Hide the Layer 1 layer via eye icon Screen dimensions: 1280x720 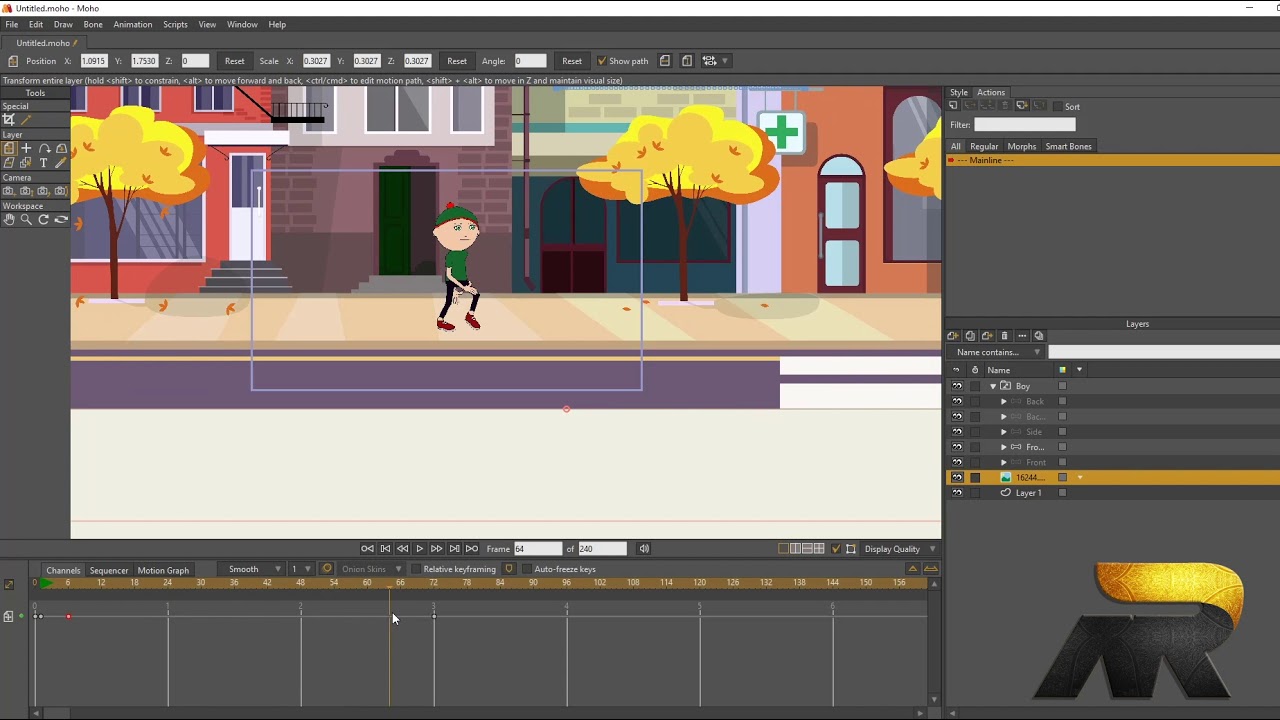click(957, 493)
